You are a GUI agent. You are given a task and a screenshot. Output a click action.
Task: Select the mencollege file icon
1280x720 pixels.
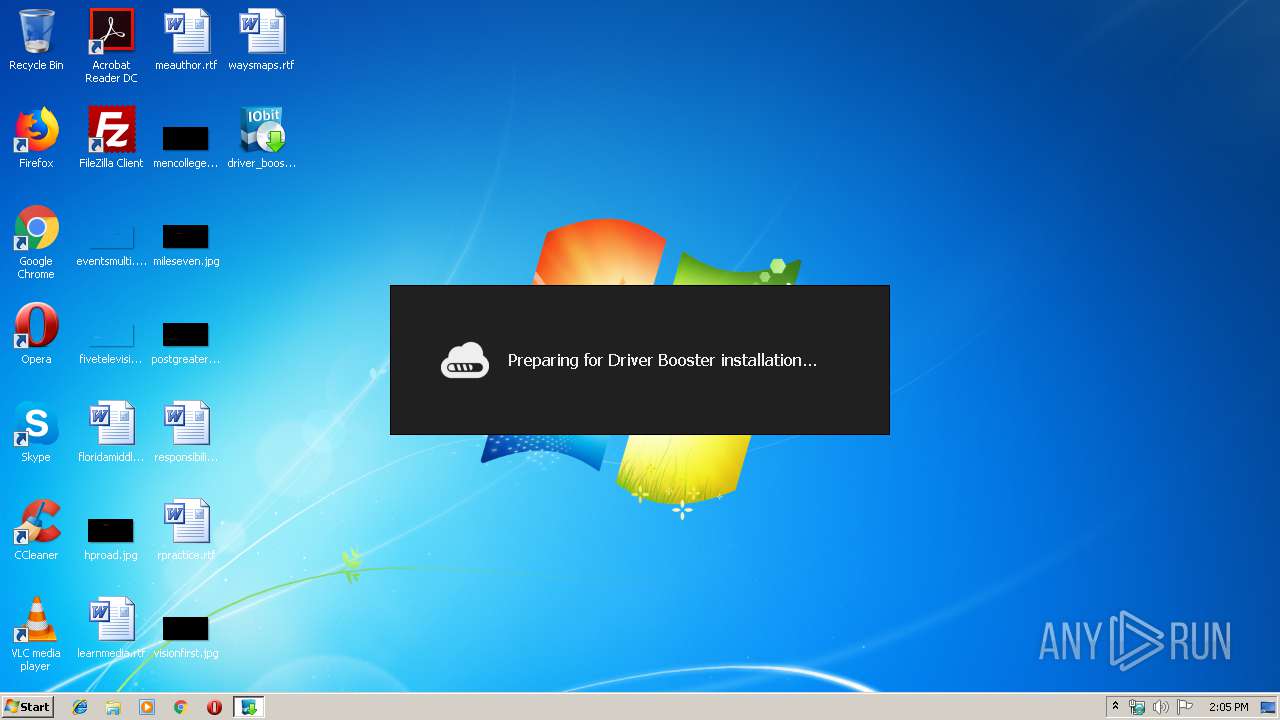click(x=186, y=138)
